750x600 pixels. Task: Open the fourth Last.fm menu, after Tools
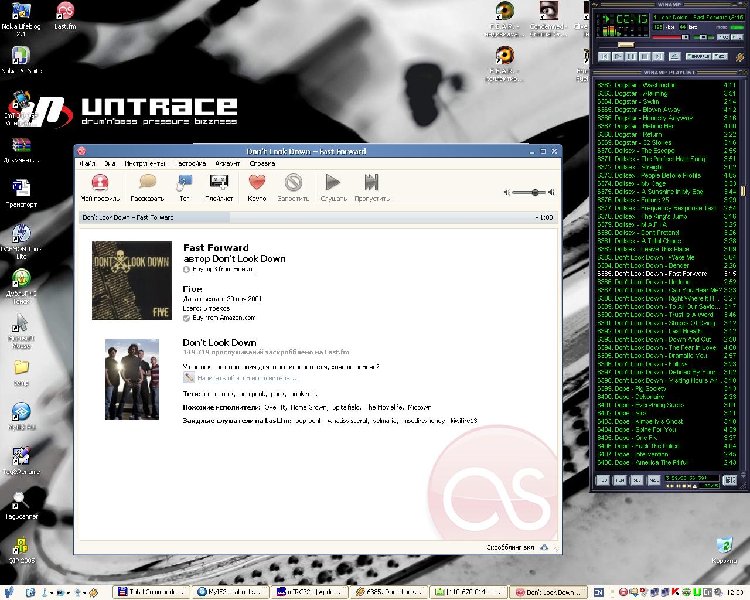point(192,164)
